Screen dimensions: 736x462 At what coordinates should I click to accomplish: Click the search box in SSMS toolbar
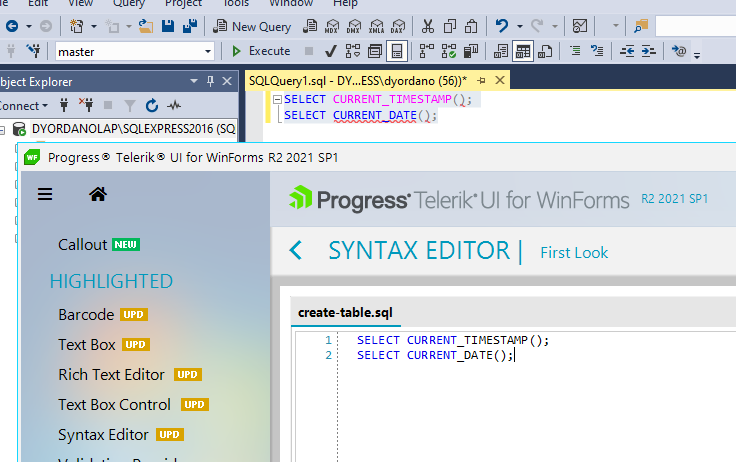[x=696, y=26]
